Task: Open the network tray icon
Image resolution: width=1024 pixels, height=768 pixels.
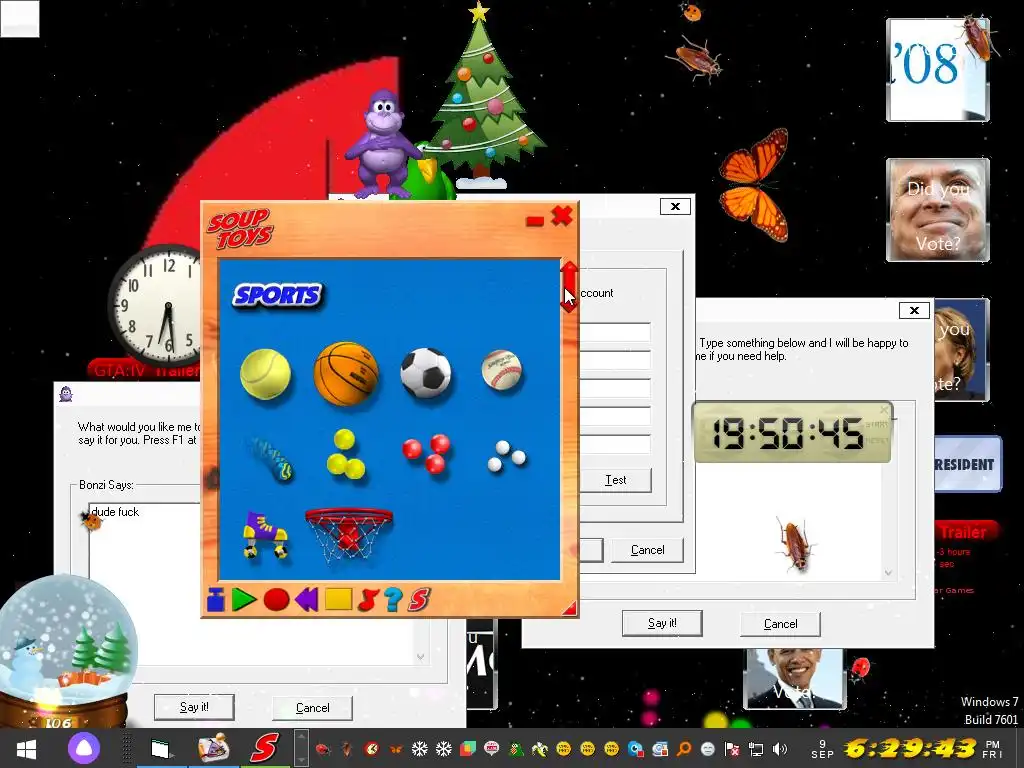Action: [x=756, y=749]
